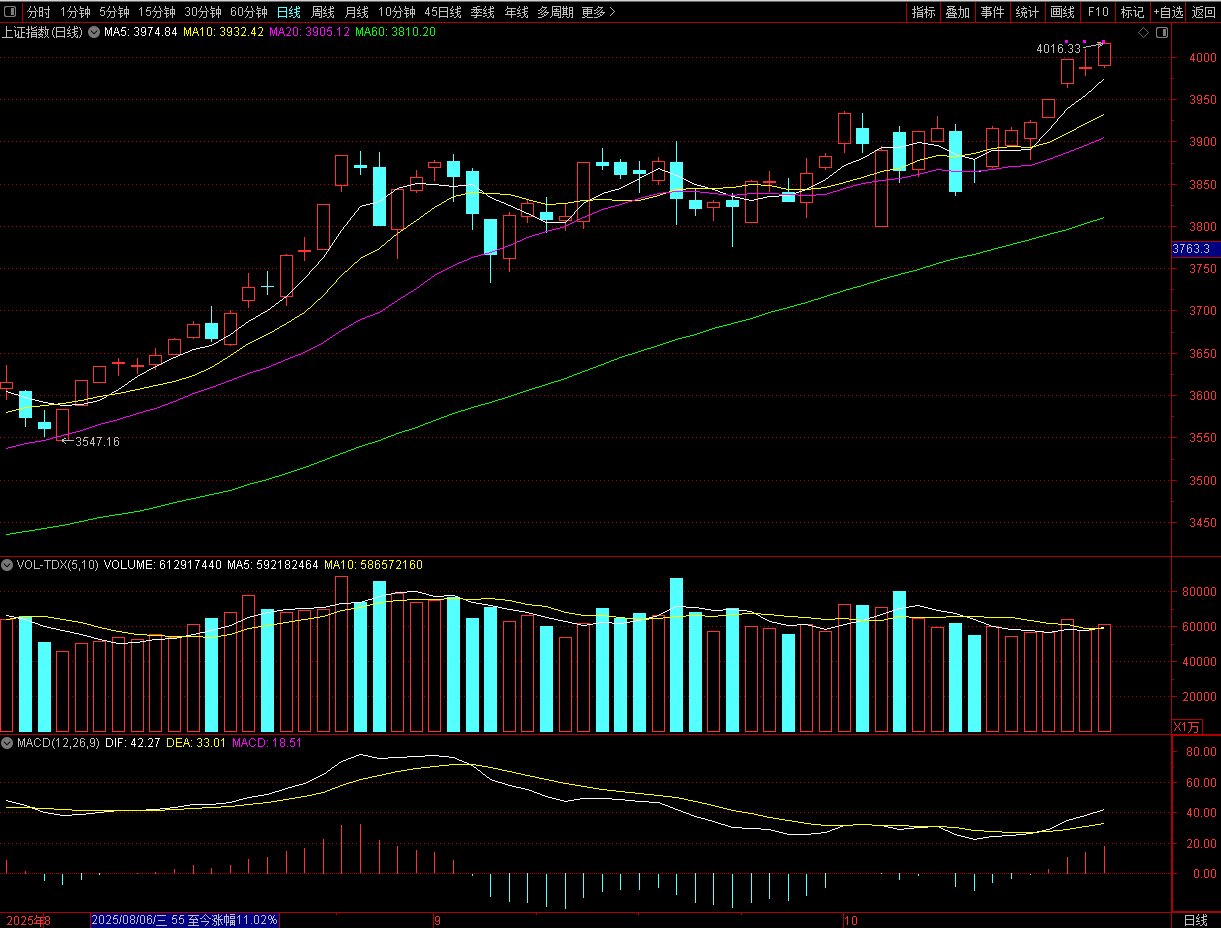This screenshot has height=928, width=1221.
Task: Click the 日线 label at bottom-right corner
Action: 1195,920
